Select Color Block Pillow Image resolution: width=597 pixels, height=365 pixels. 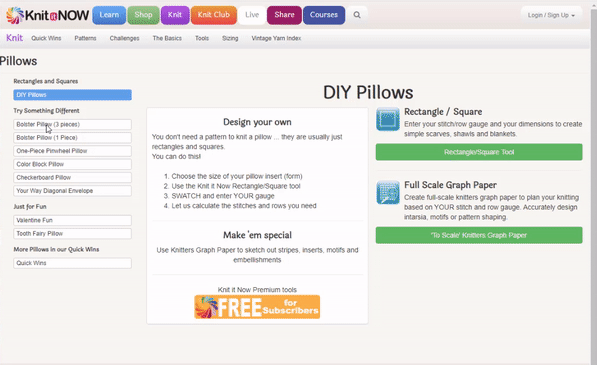pos(72,164)
